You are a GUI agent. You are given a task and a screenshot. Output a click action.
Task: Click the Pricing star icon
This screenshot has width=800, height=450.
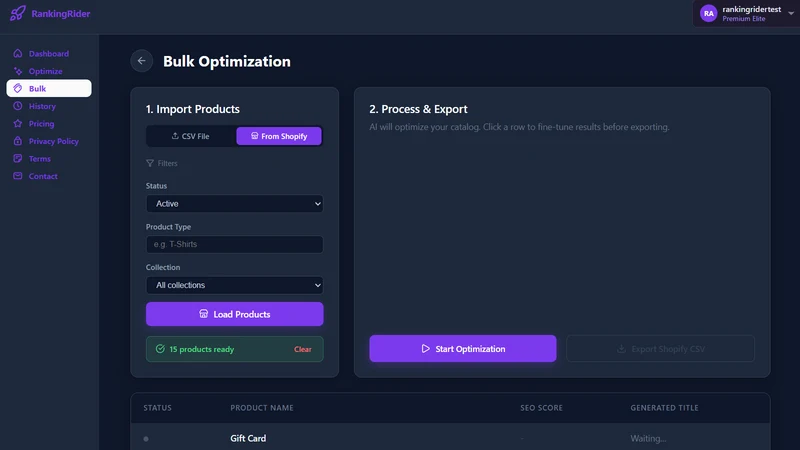coord(18,123)
